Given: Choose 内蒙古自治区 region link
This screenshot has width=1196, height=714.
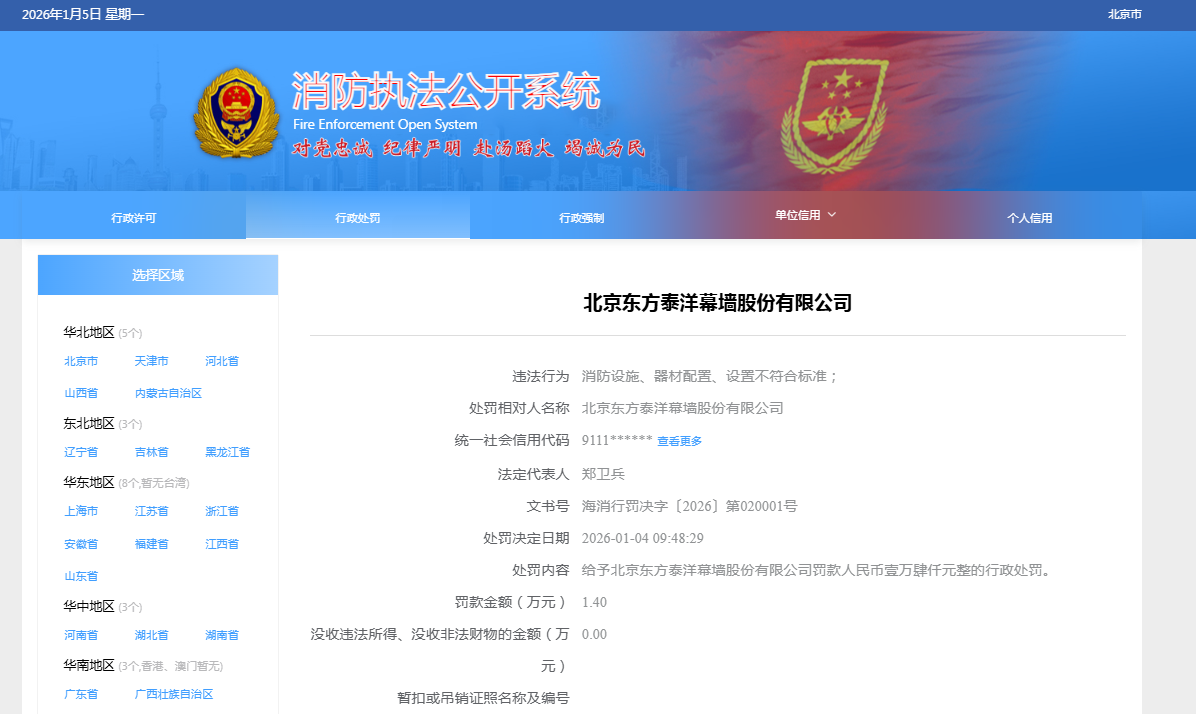Looking at the screenshot, I should point(168,393).
